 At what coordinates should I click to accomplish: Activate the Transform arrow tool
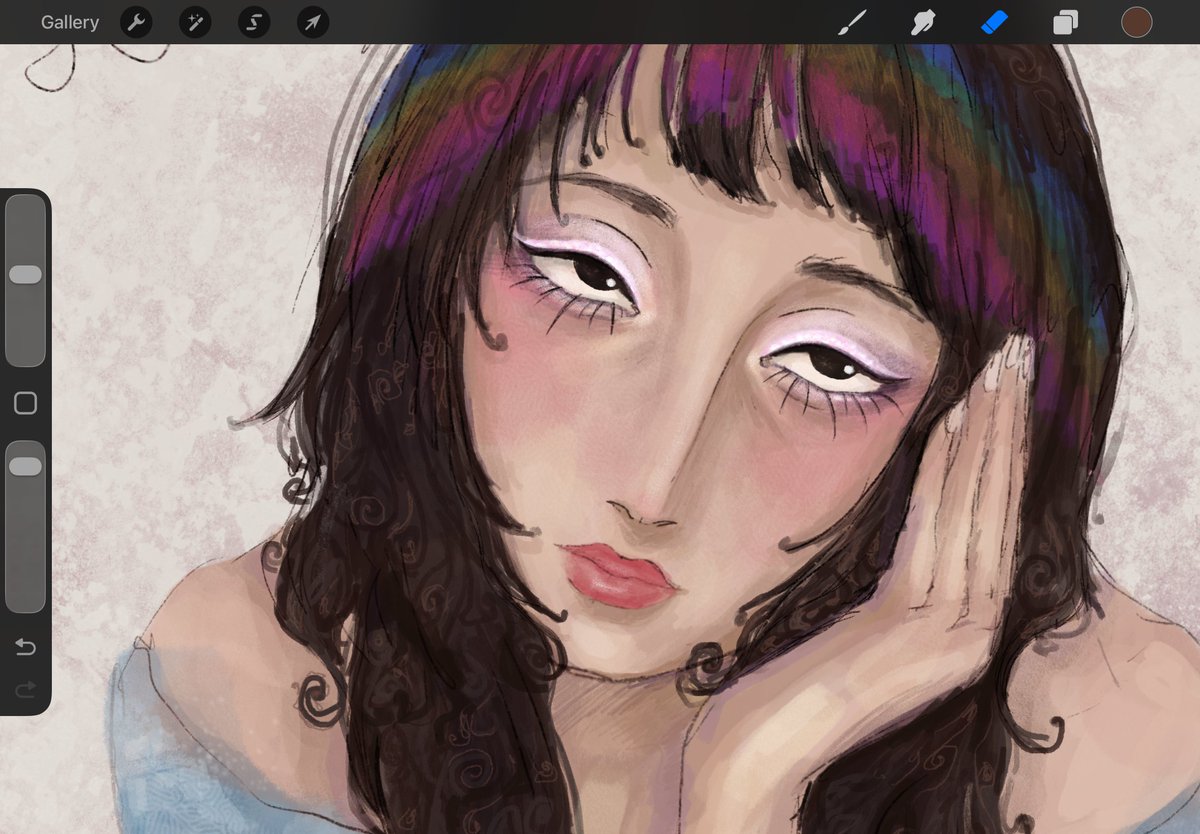click(313, 22)
